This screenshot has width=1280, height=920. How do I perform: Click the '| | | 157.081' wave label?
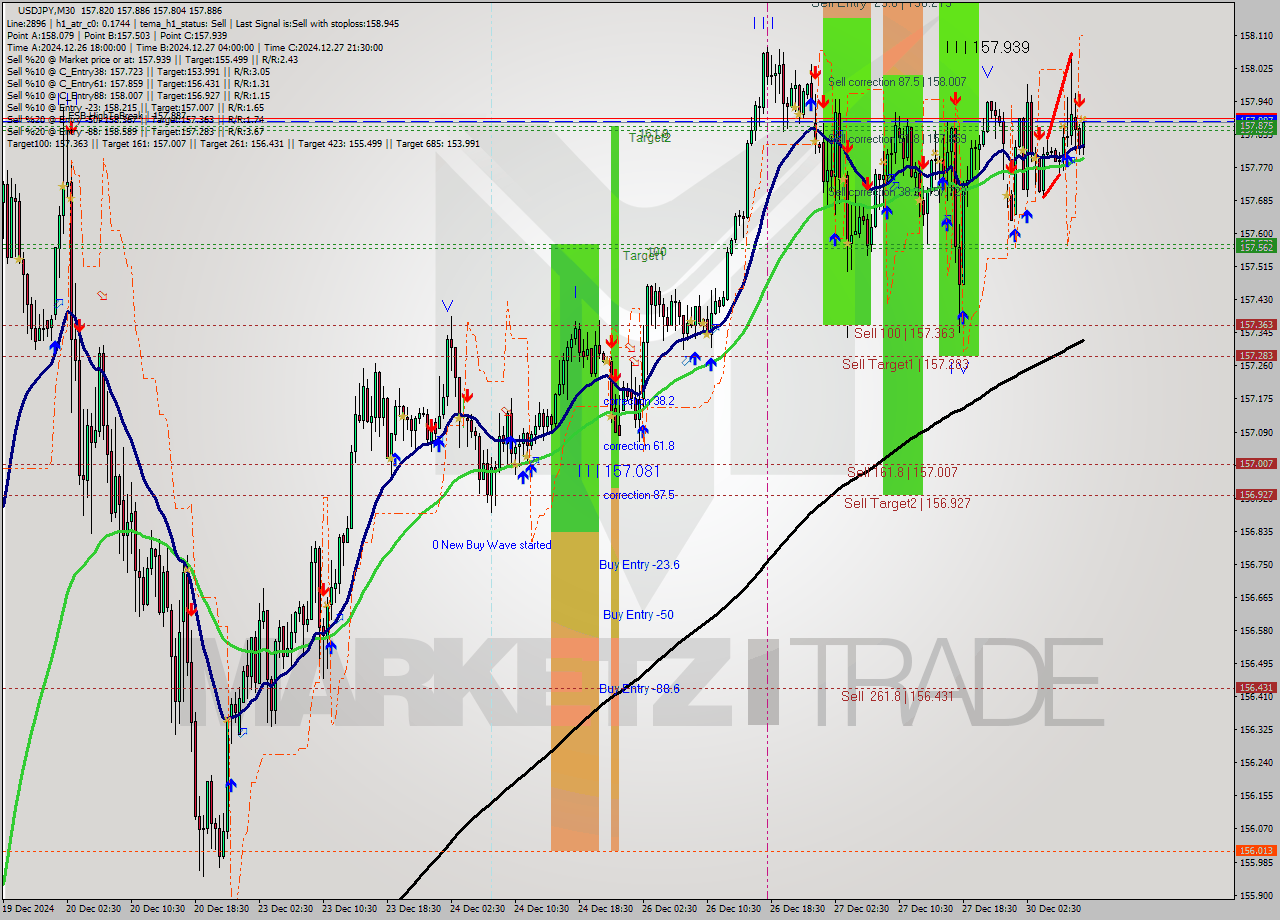pos(619,470)
